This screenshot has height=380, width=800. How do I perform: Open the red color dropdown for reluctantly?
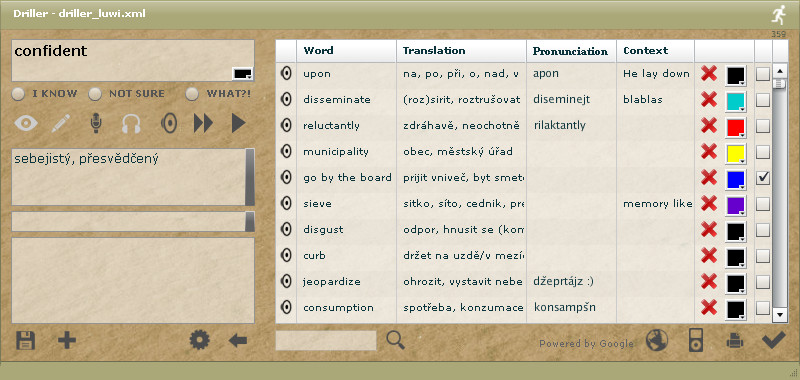[x=736, y=126]
